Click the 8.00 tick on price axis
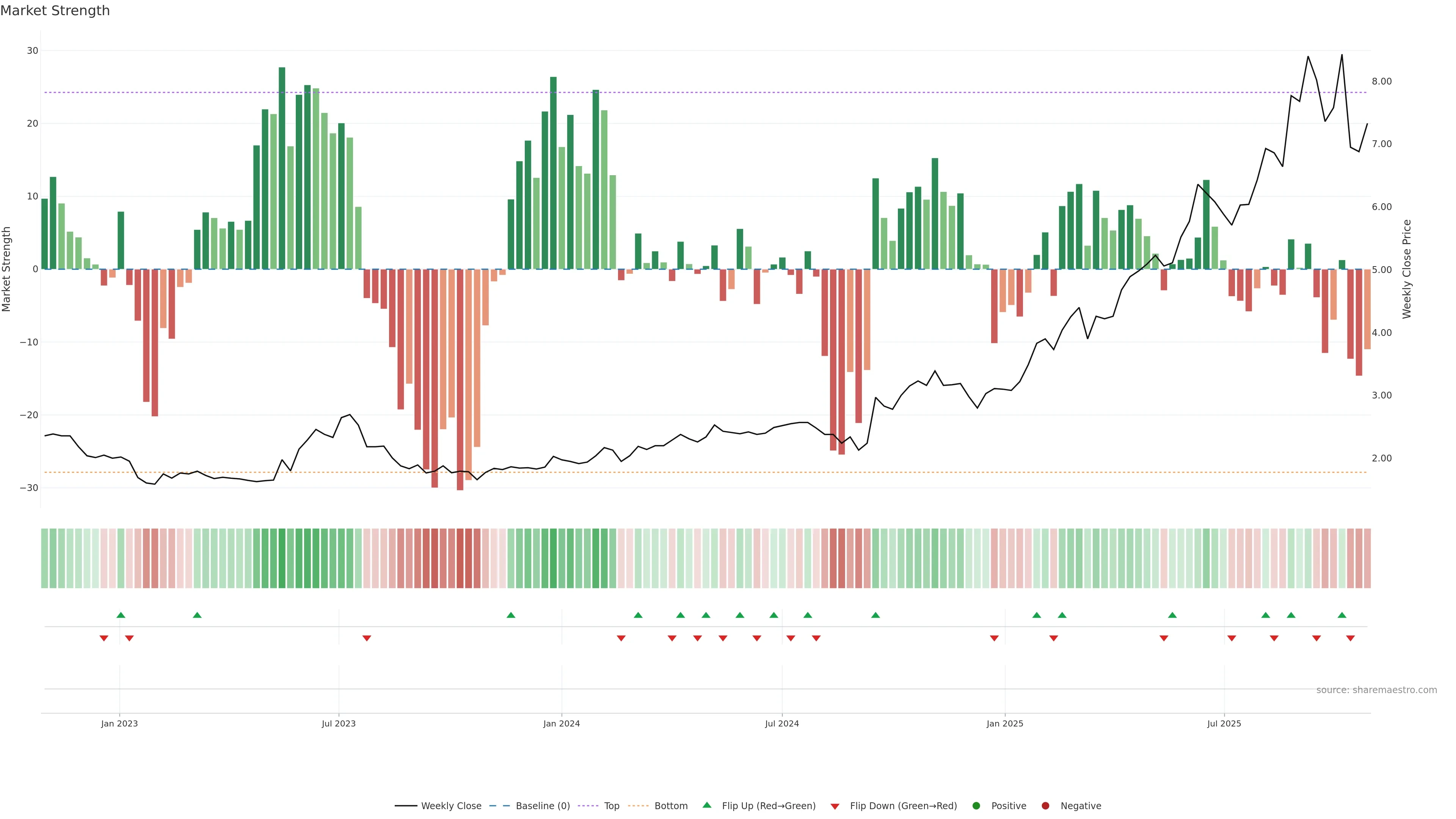The width and height of the screenshot is (1456, 819). click(1381, 82)
